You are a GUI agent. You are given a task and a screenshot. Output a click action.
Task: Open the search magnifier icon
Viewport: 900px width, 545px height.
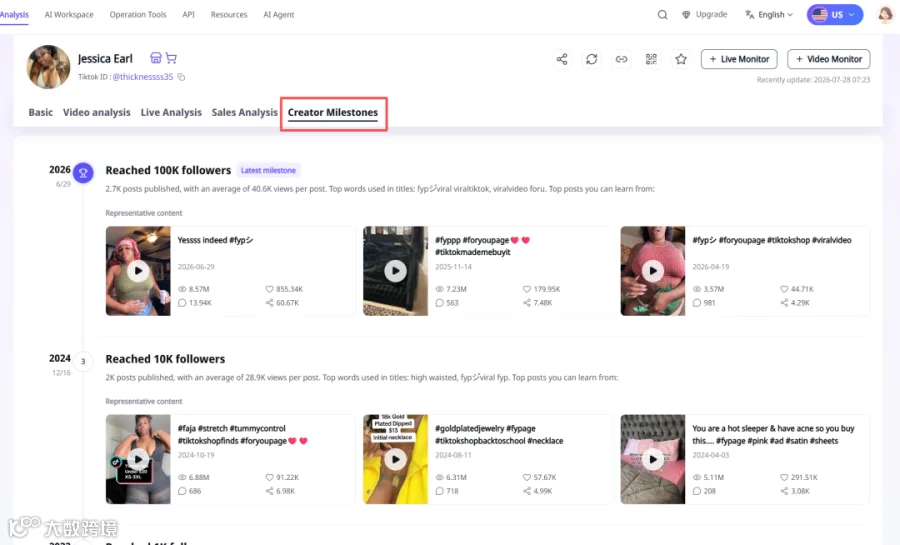pyautogui.click(x=662, y=14)
